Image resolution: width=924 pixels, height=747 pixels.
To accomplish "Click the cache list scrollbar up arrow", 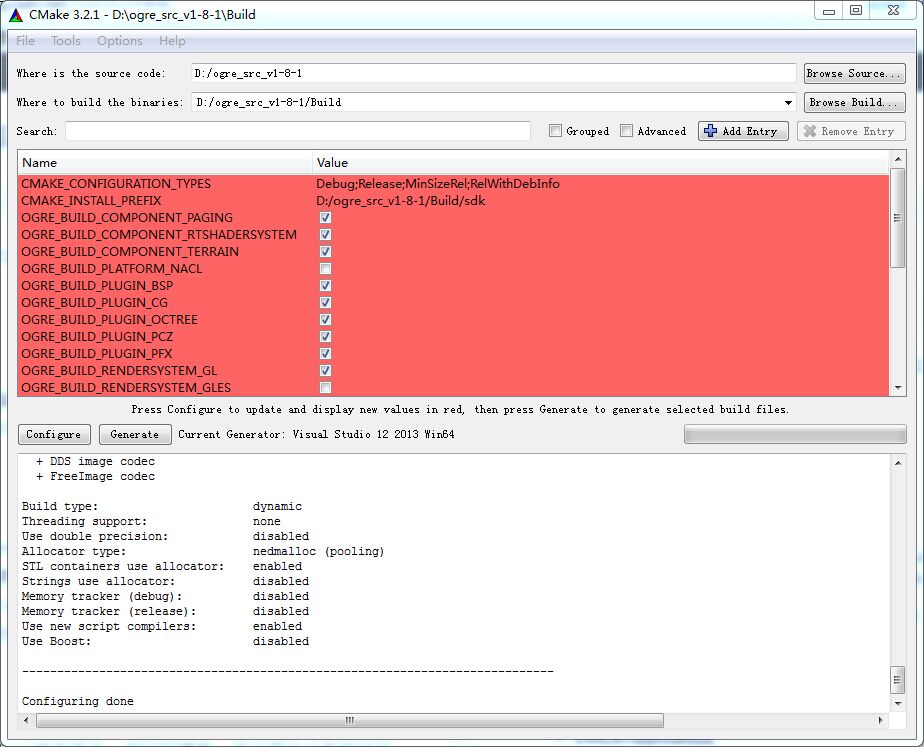I will pos(897,159).
